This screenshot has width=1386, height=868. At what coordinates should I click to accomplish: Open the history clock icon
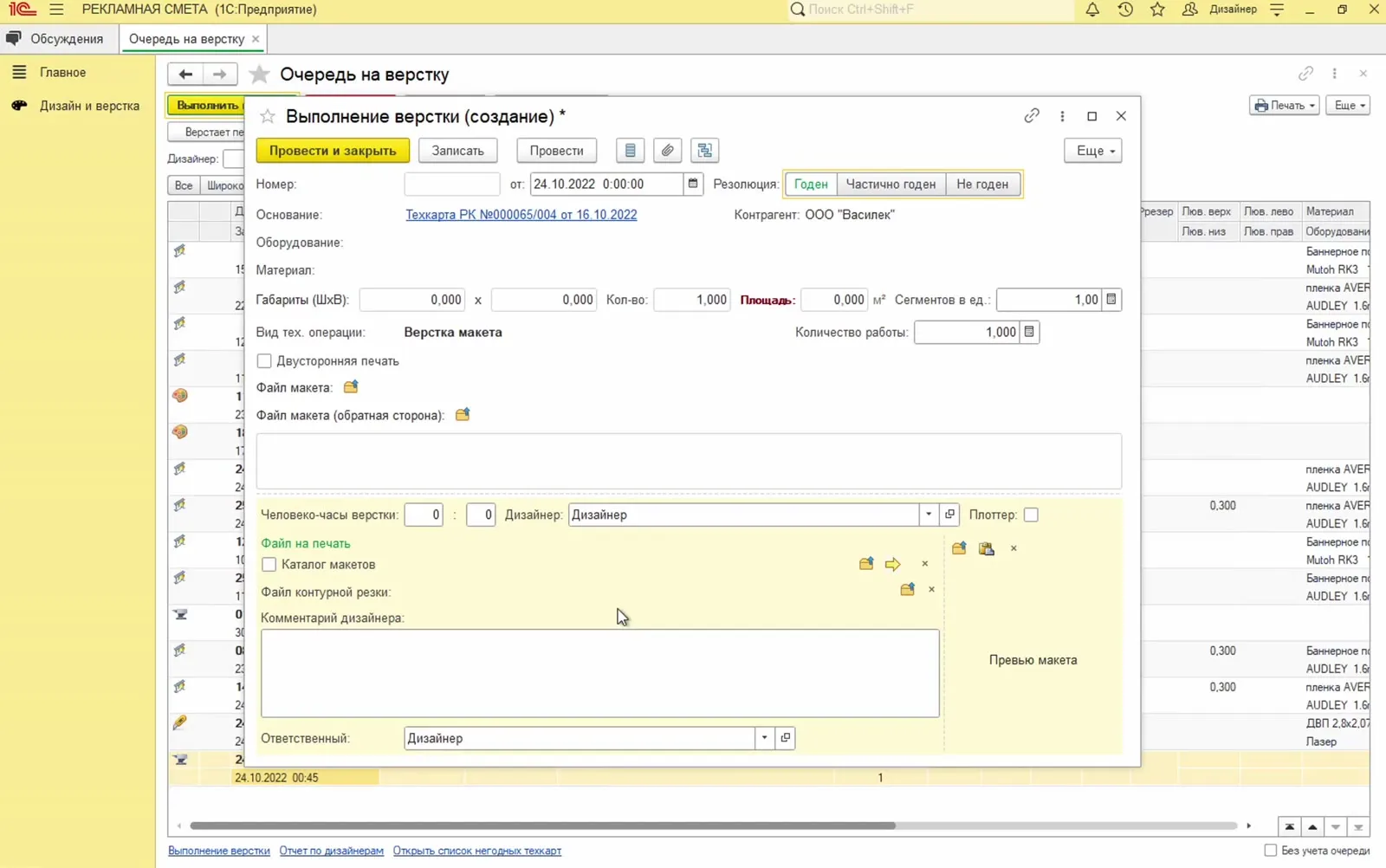coord(1125,10)
